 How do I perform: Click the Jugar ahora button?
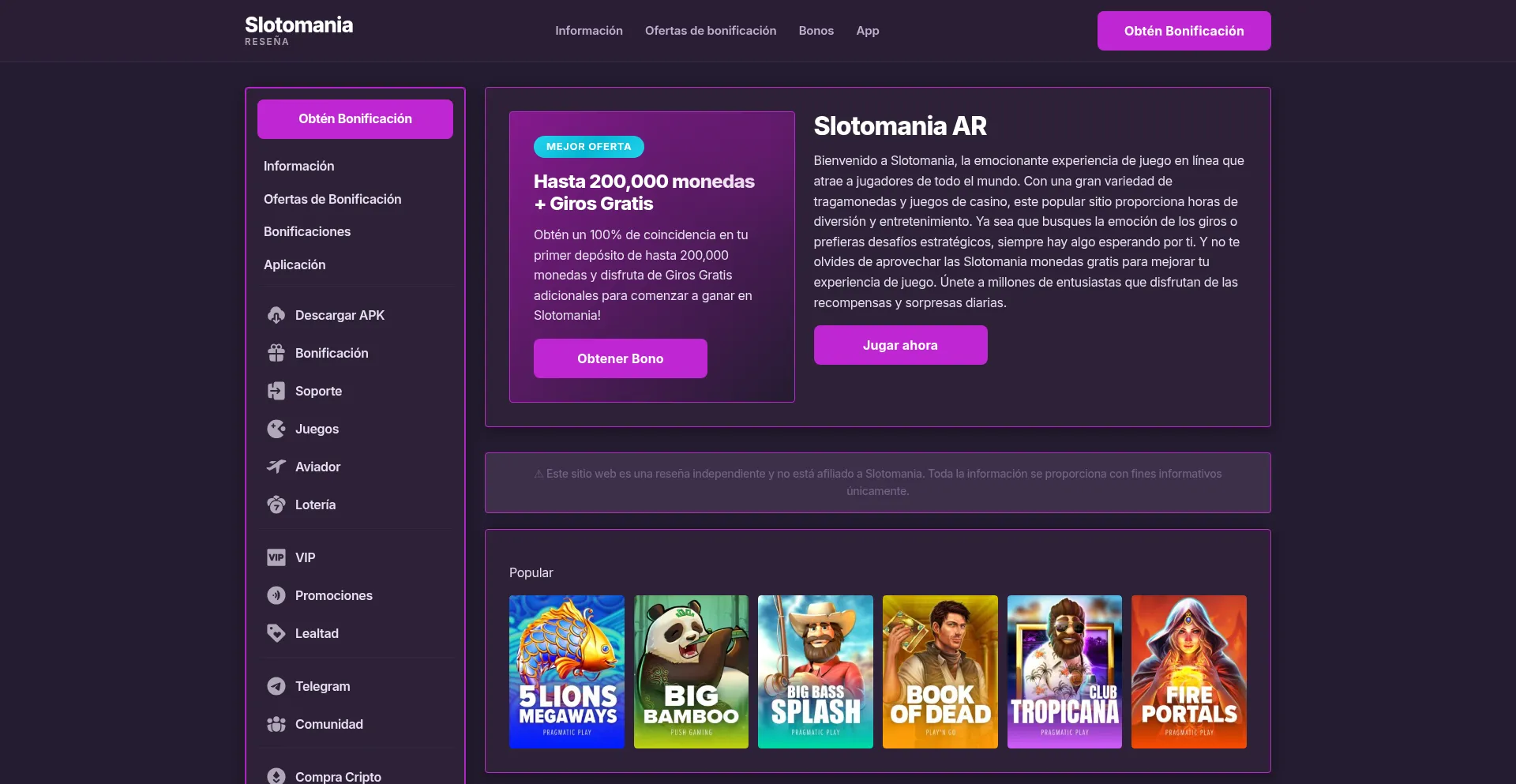pyautogui.click(x=901, y=345)
